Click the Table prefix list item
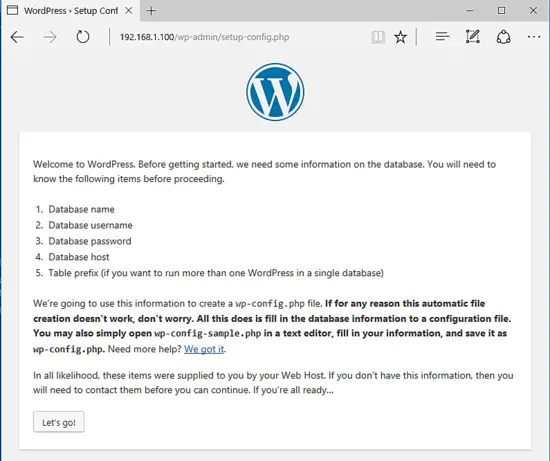Image resolution: width=550 pixels, height=461 pixels. click(x=216, y=273)
